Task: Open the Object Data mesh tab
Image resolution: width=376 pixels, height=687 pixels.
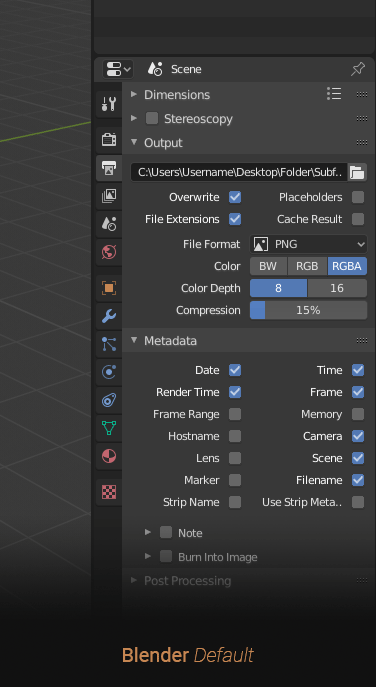Action: 109,428
